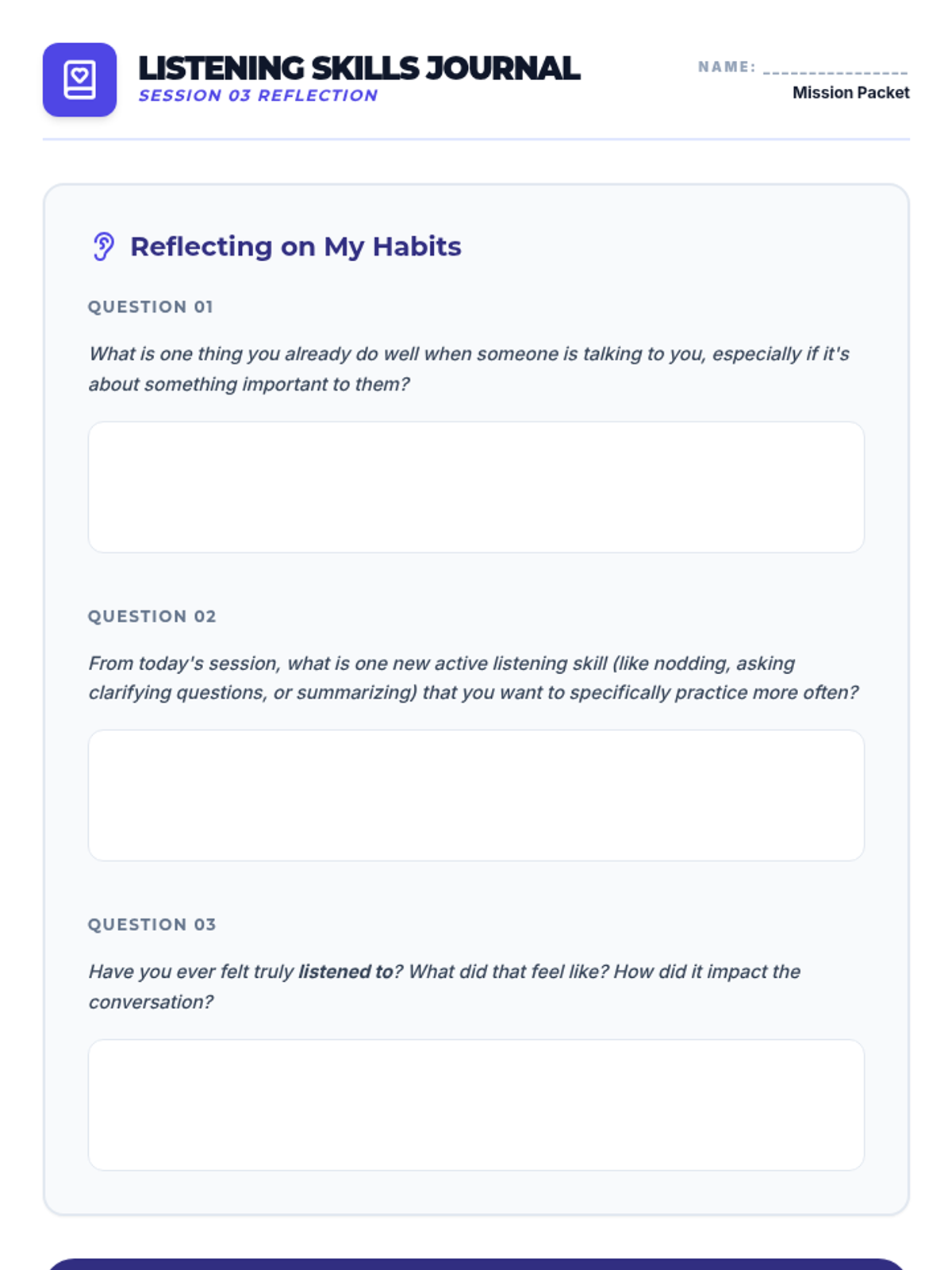Select the Session 03 Reflection subtitle
This screenshot has height=1270, width=952.
(x=258, y=96)
